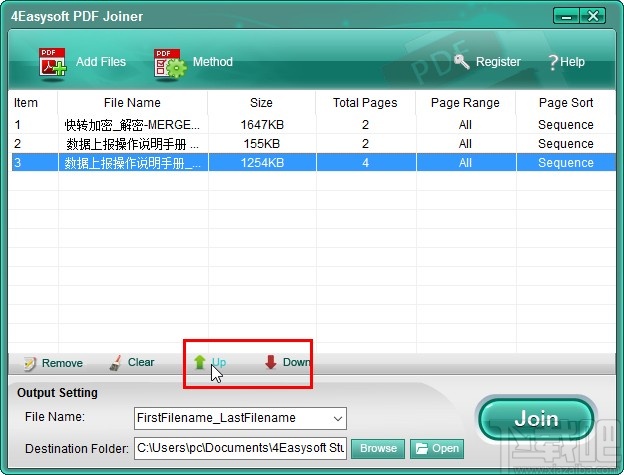
Task: Click the Sequence cell in row 2
Action: coord(566,144)
